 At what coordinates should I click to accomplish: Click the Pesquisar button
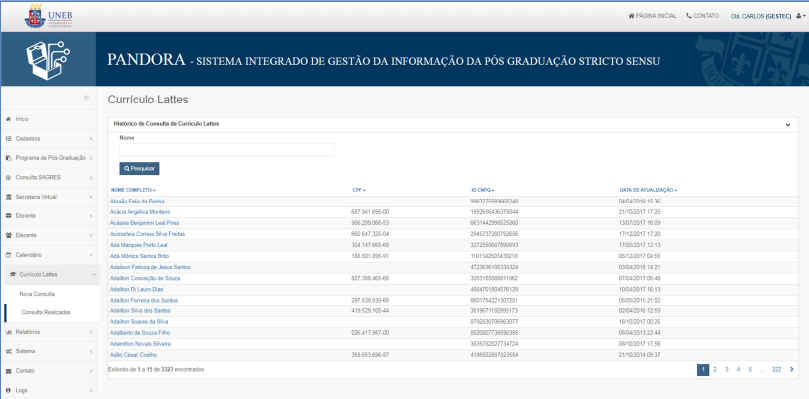pyautogui.click(x=139, y=168)
